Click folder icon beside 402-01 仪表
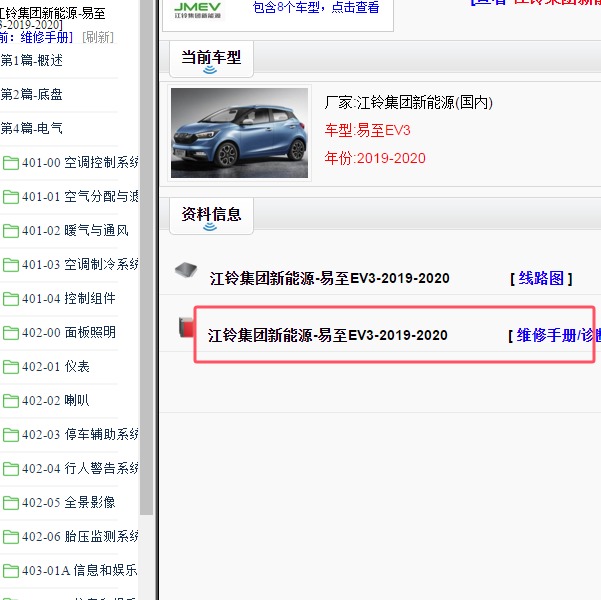Viewport: 601px width, 600px height. (11, 367)
